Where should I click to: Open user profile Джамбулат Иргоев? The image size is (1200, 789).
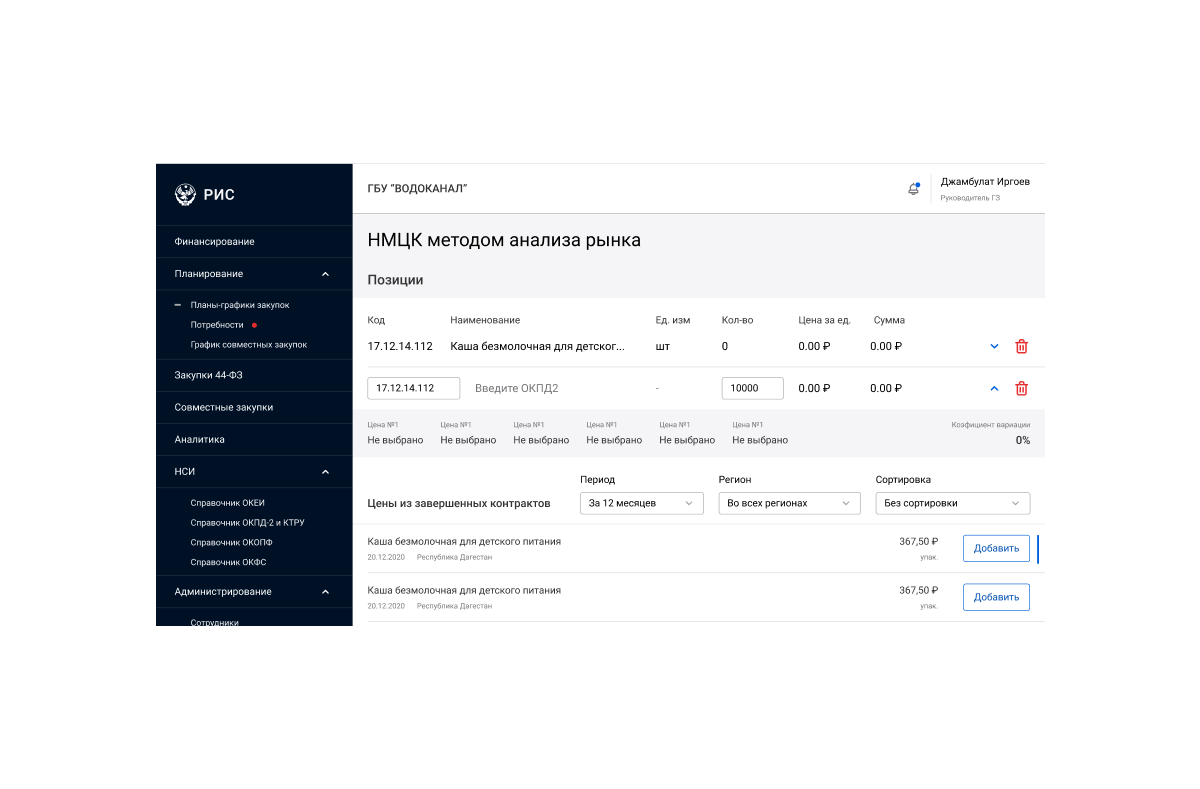point(985,188)
